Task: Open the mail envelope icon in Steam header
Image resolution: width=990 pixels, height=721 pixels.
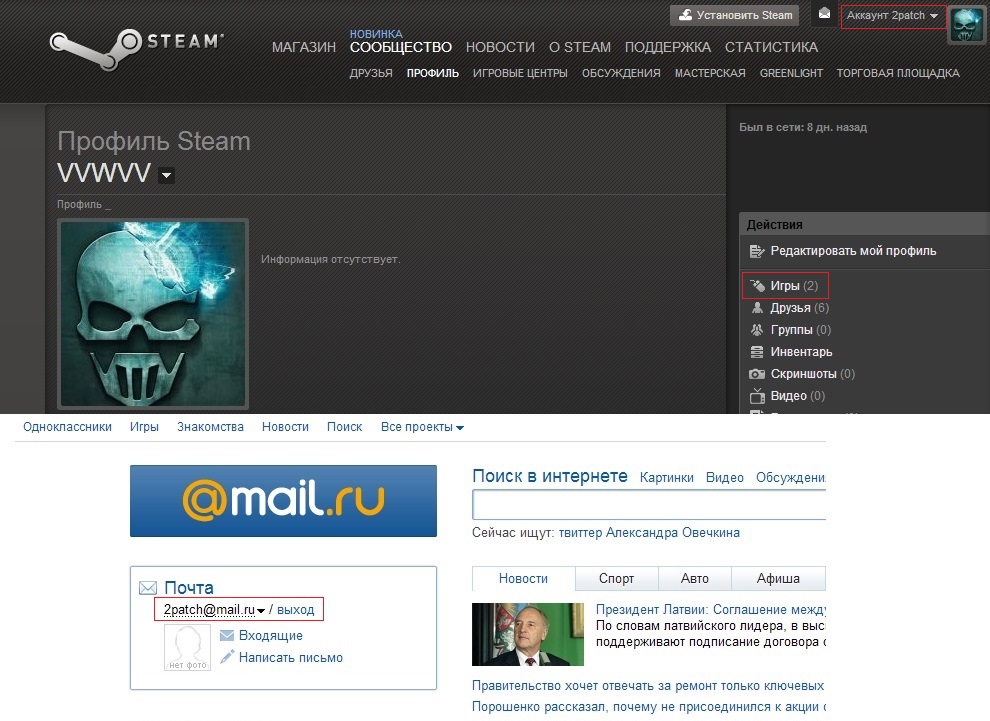Action: point(824,14)
